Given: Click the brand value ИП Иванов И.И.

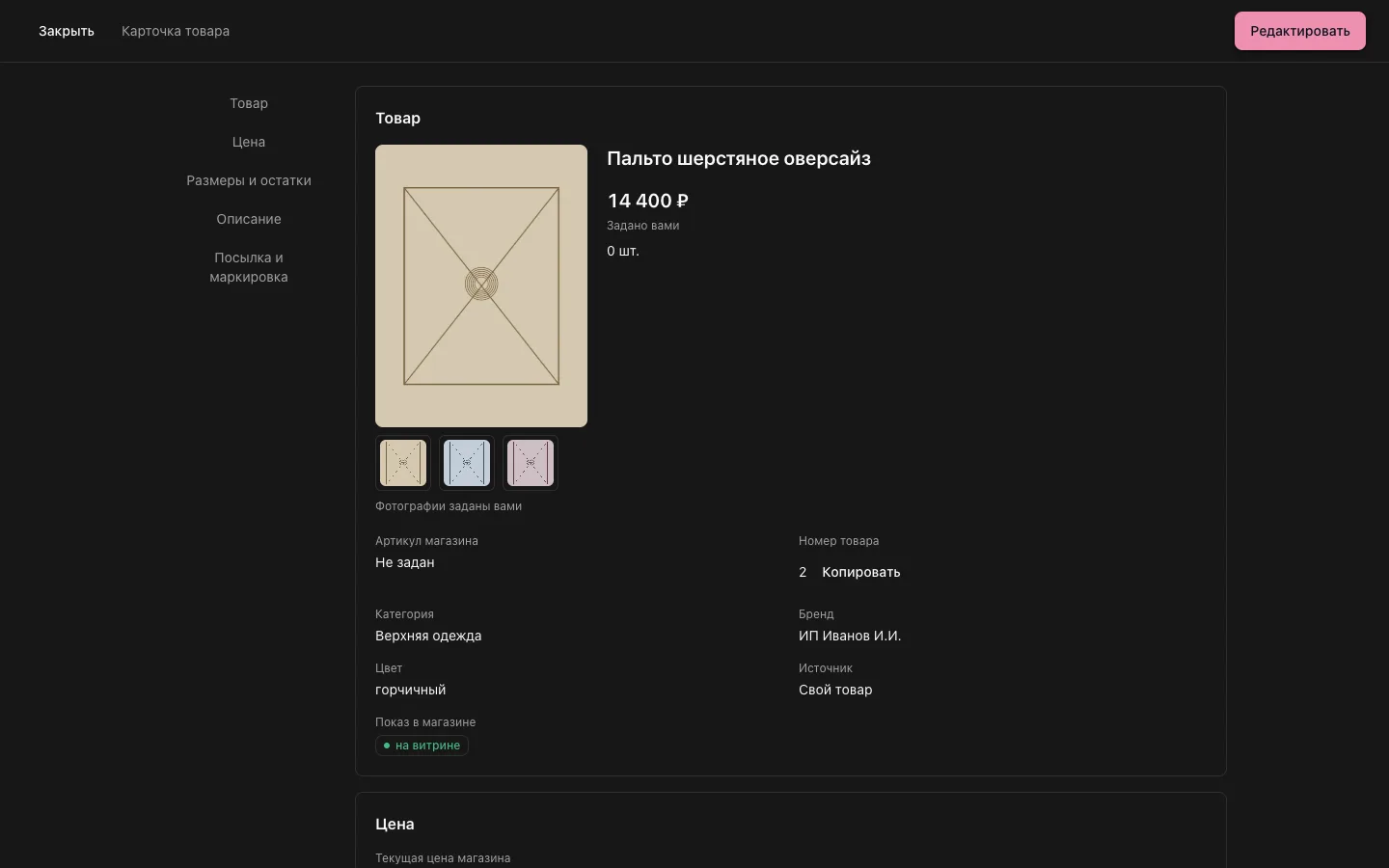Looking at the screenshot, I should tap(850, 636).
